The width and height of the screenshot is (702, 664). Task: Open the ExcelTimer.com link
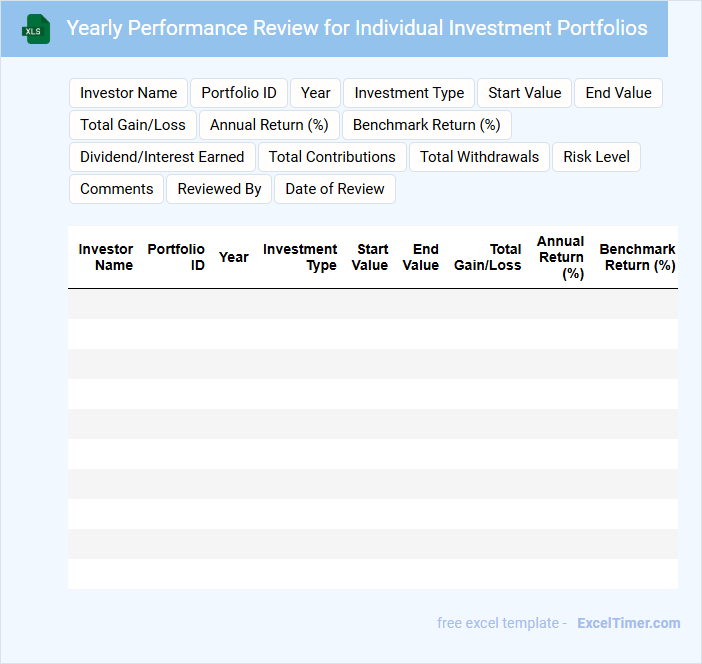[628, 623]
